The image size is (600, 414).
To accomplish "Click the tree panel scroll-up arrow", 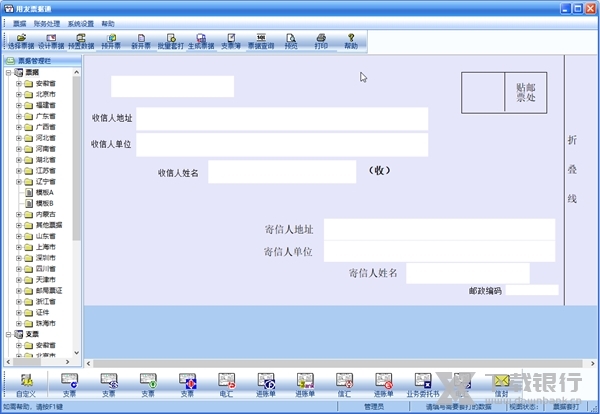I will [77, 72].
